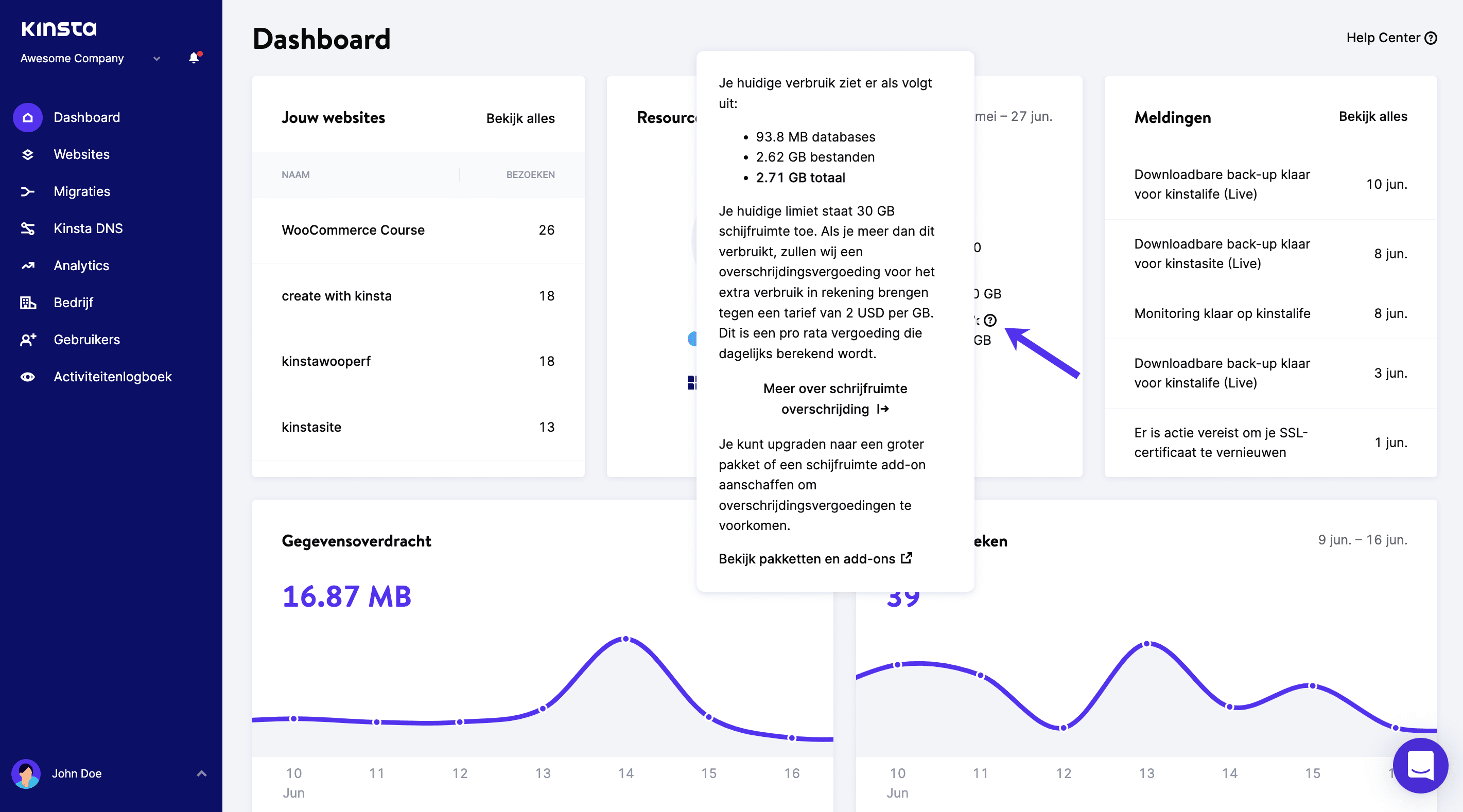Sort by the BEZOEKEN column header
1463x812 pixels.
530,175
